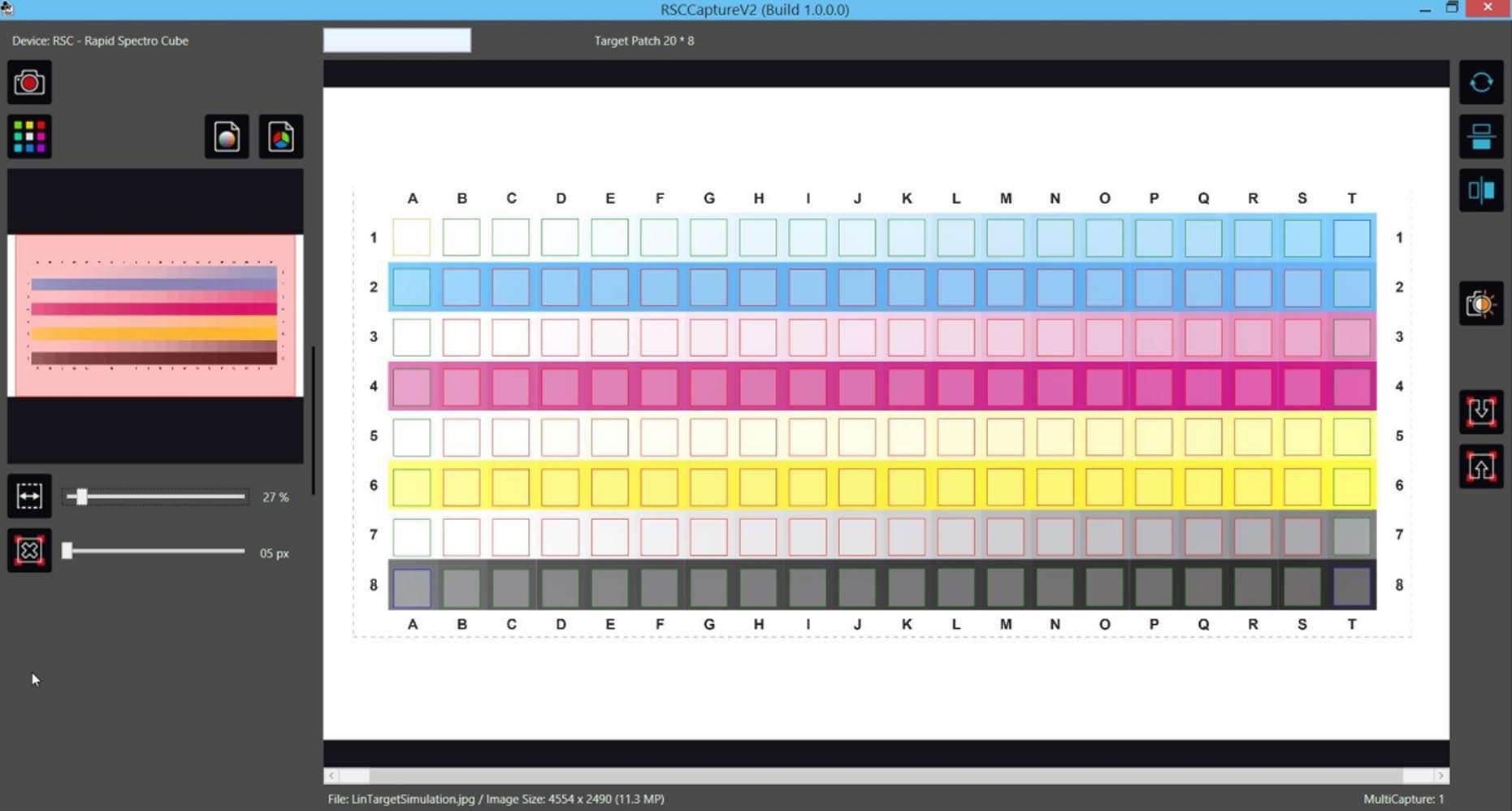The image size is (1512, 811).
Task: Click the gradient sphere document icon
Action: (x=227, y=137)
